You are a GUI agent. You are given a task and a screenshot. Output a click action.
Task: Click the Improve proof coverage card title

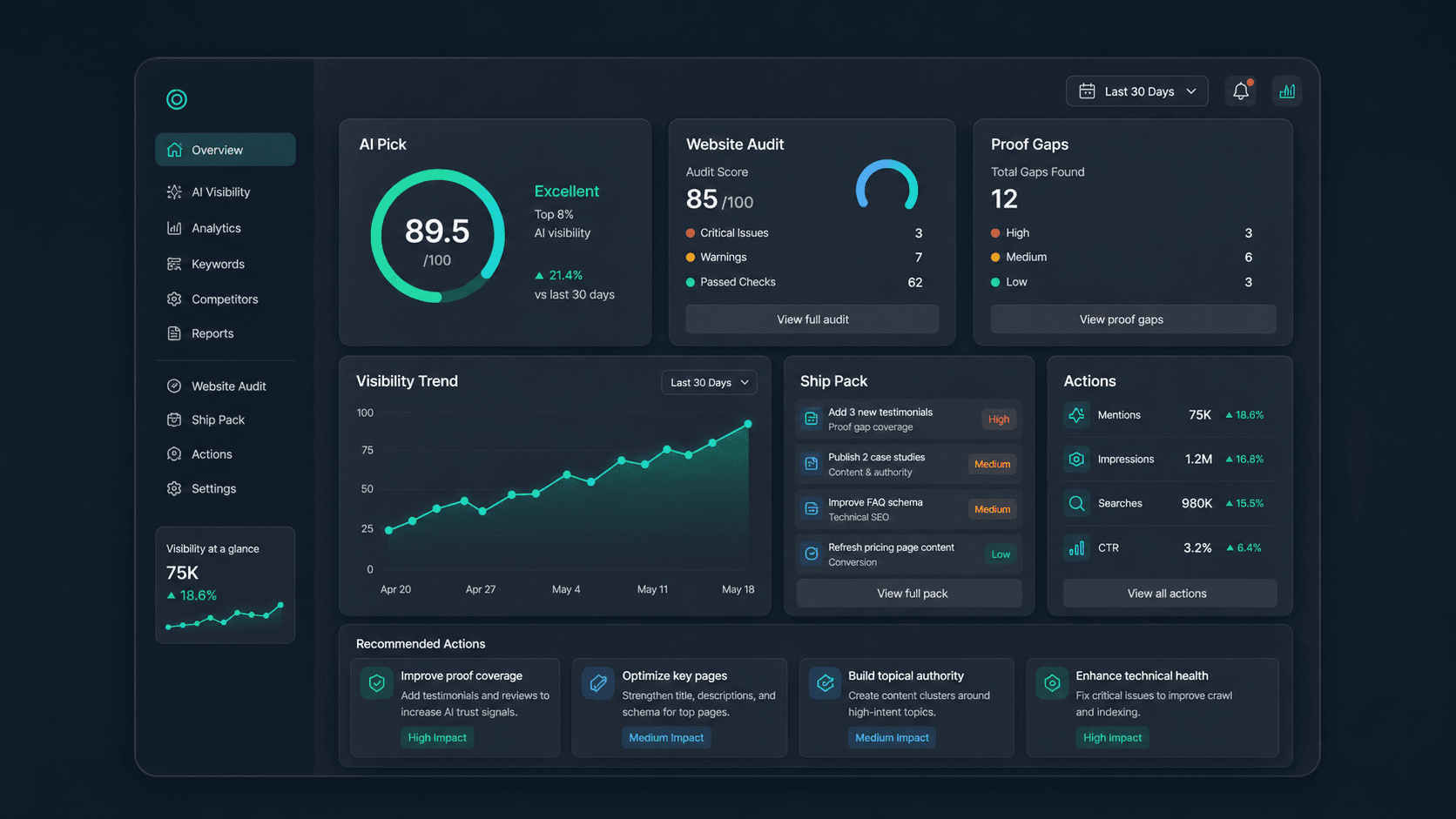tap(462, 675)
